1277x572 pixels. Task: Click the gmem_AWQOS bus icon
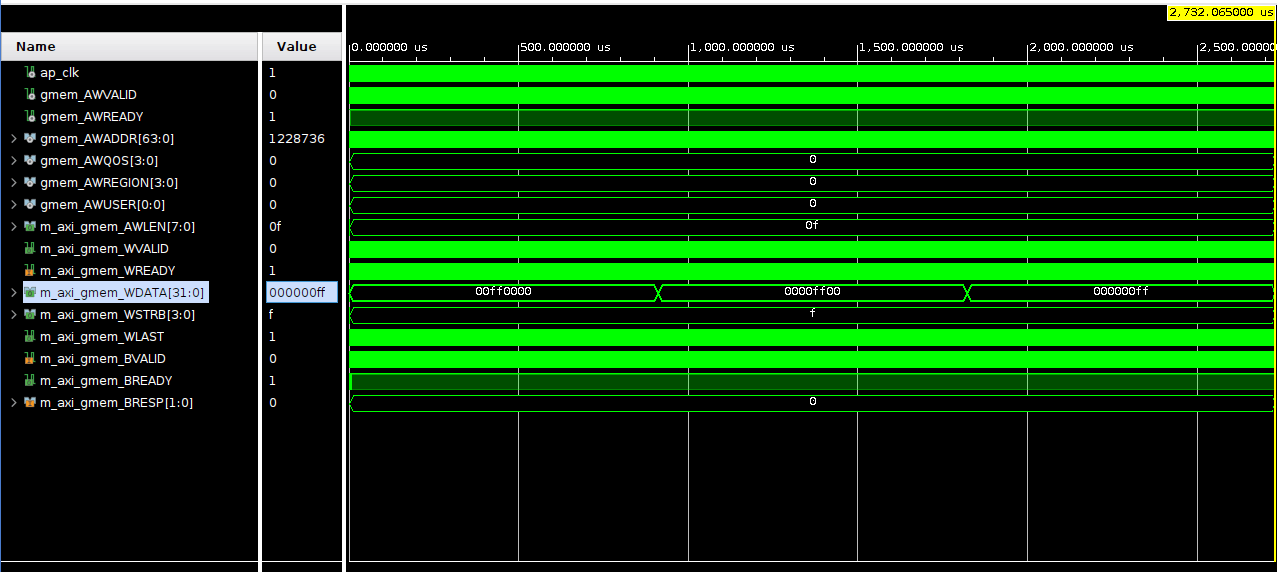(30, 161)
